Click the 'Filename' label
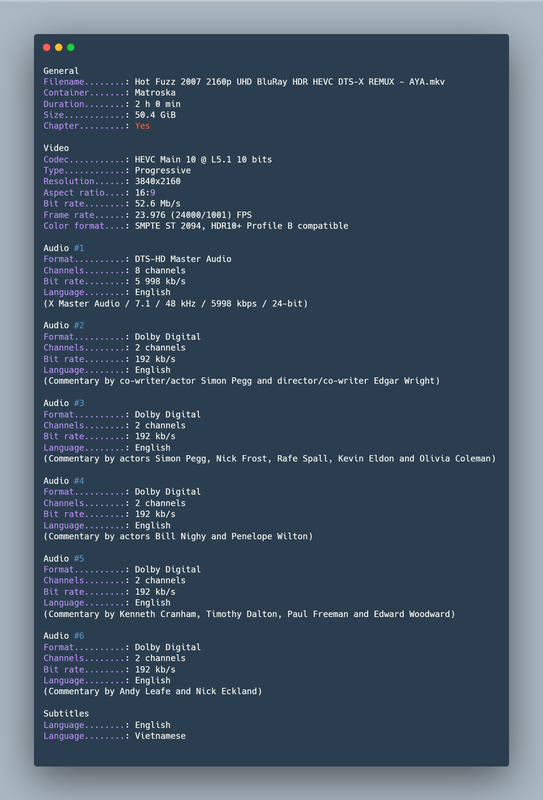This screenshot has width=543, height=800. [64, 82]
